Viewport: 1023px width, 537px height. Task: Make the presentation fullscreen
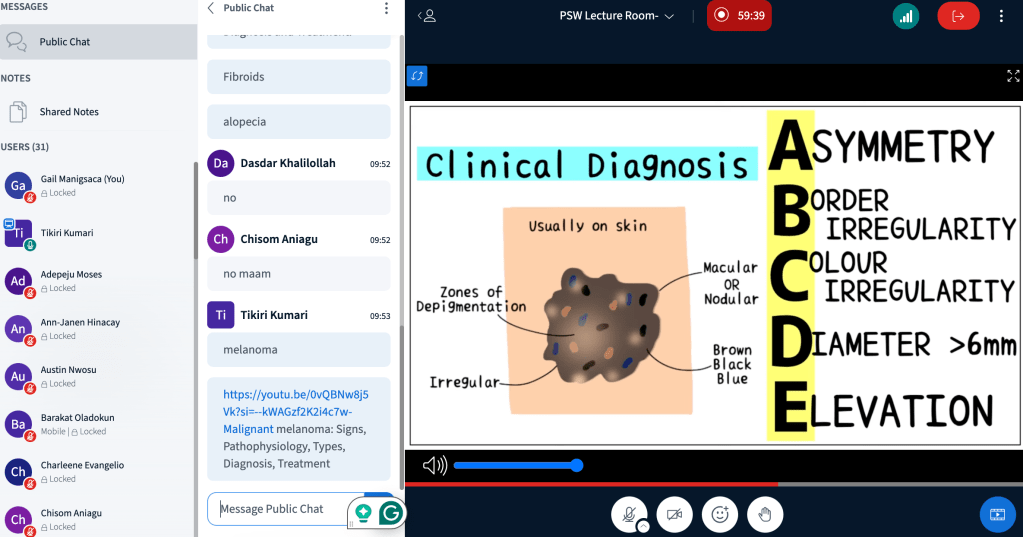tap(1012, 76)
